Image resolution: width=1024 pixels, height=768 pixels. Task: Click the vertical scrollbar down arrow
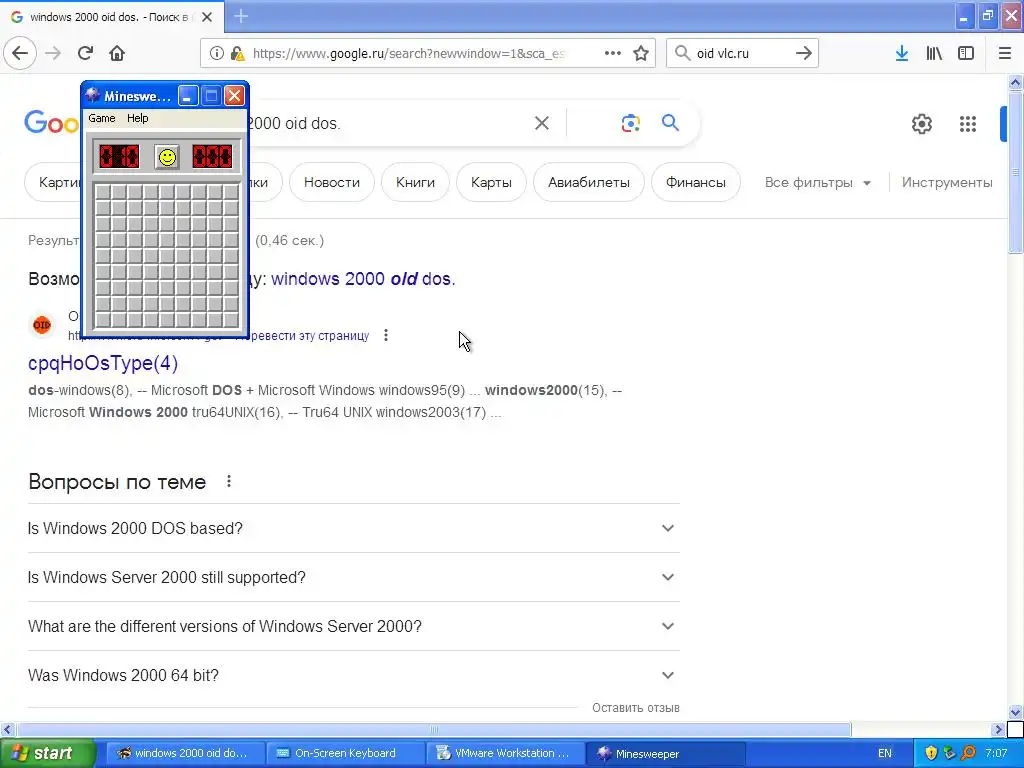click(1015, 711)
